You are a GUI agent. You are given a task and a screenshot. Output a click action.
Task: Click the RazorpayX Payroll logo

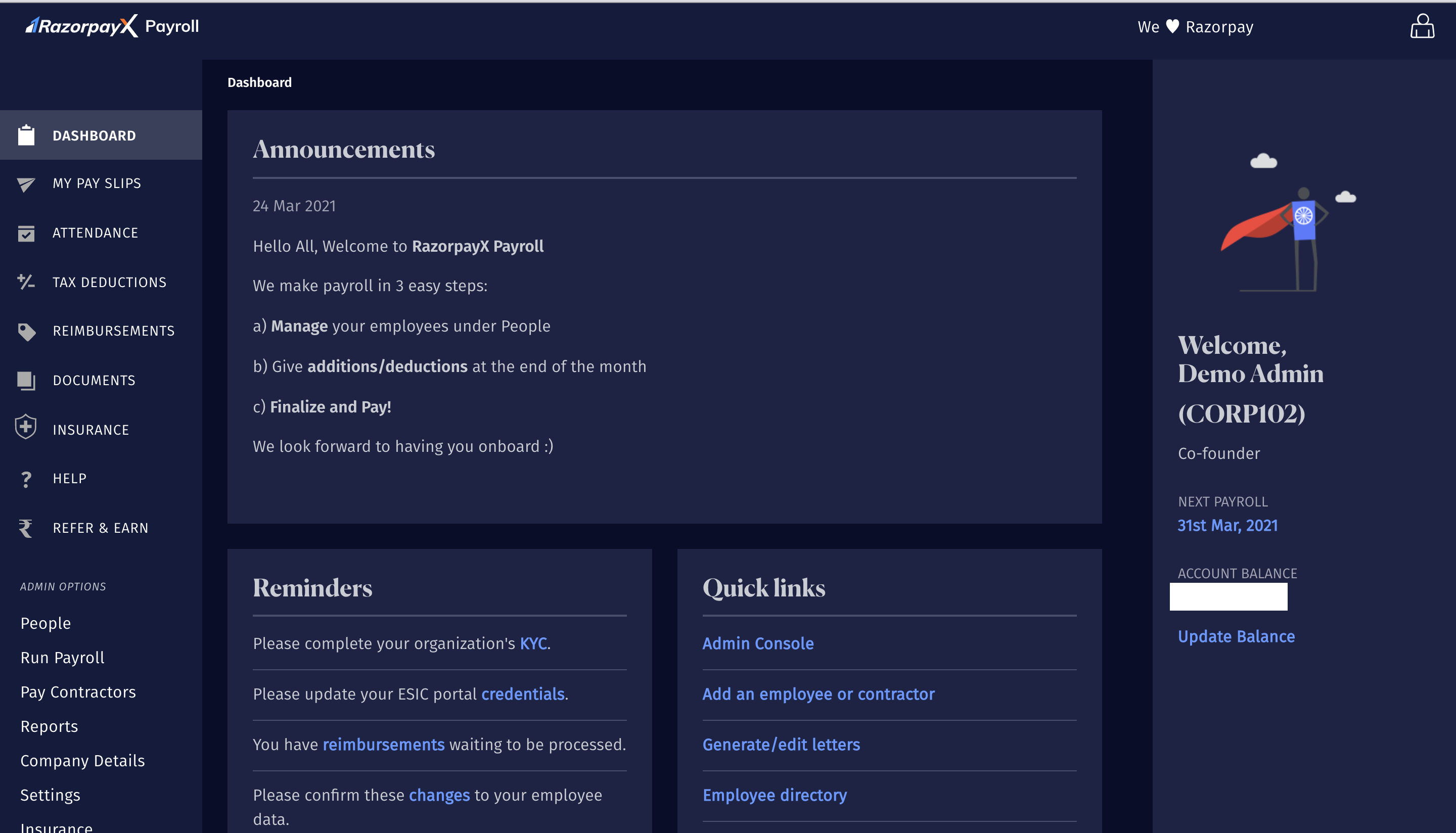coord(112,26)
